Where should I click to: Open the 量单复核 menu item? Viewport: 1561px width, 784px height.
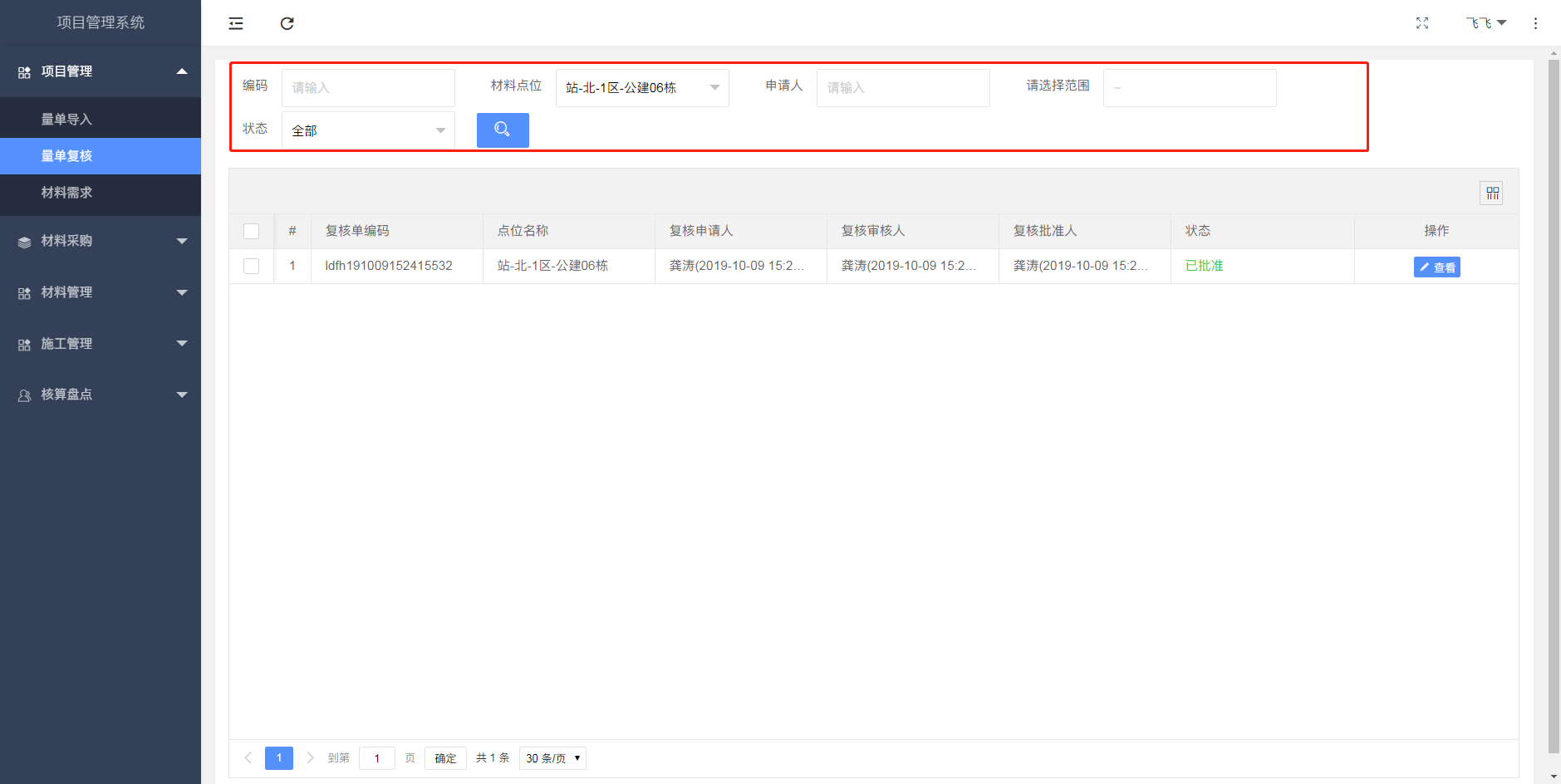click(101, 156)
